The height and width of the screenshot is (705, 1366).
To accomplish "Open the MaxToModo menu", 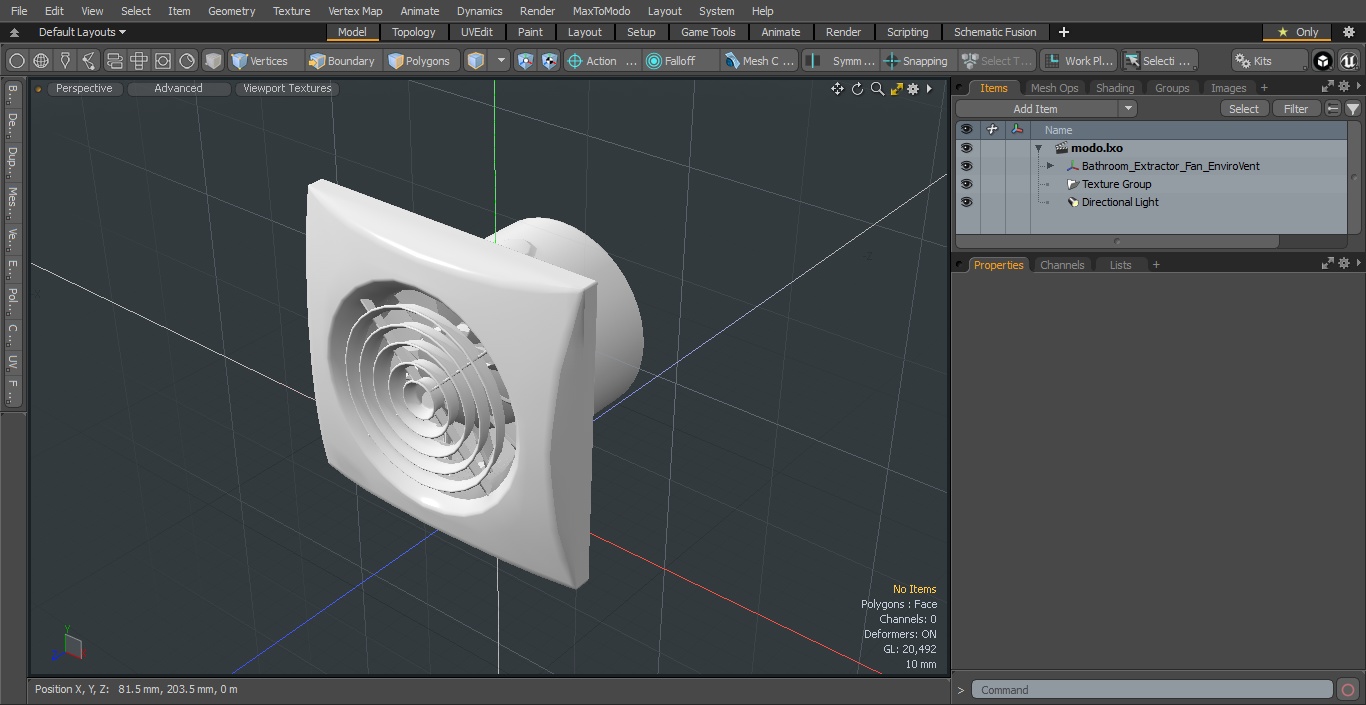I will [601, 11].
